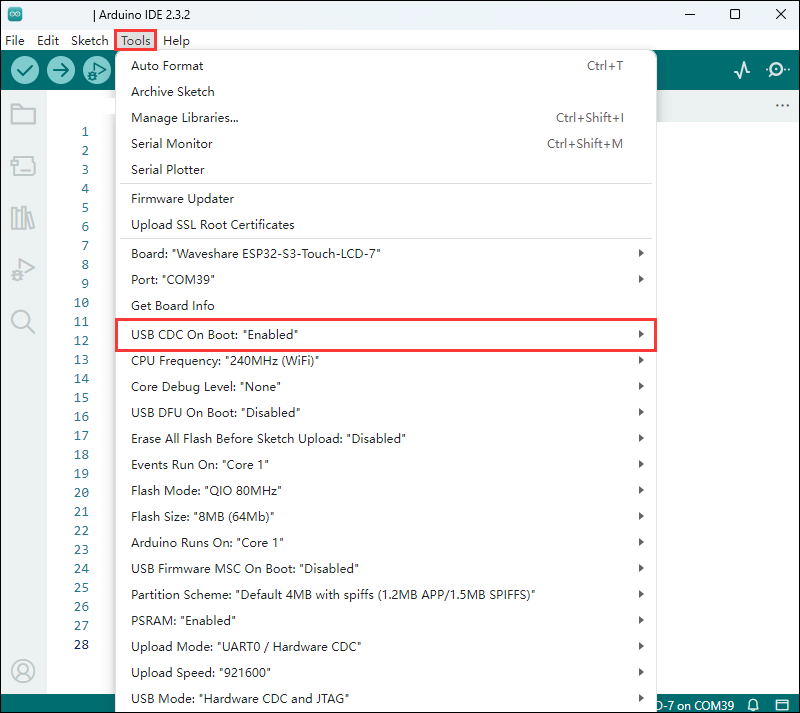Image resolution: width=800 pixels, height=713 pixels.
Task: Open the Library Manager books icon
Action: tap(23, 218)
